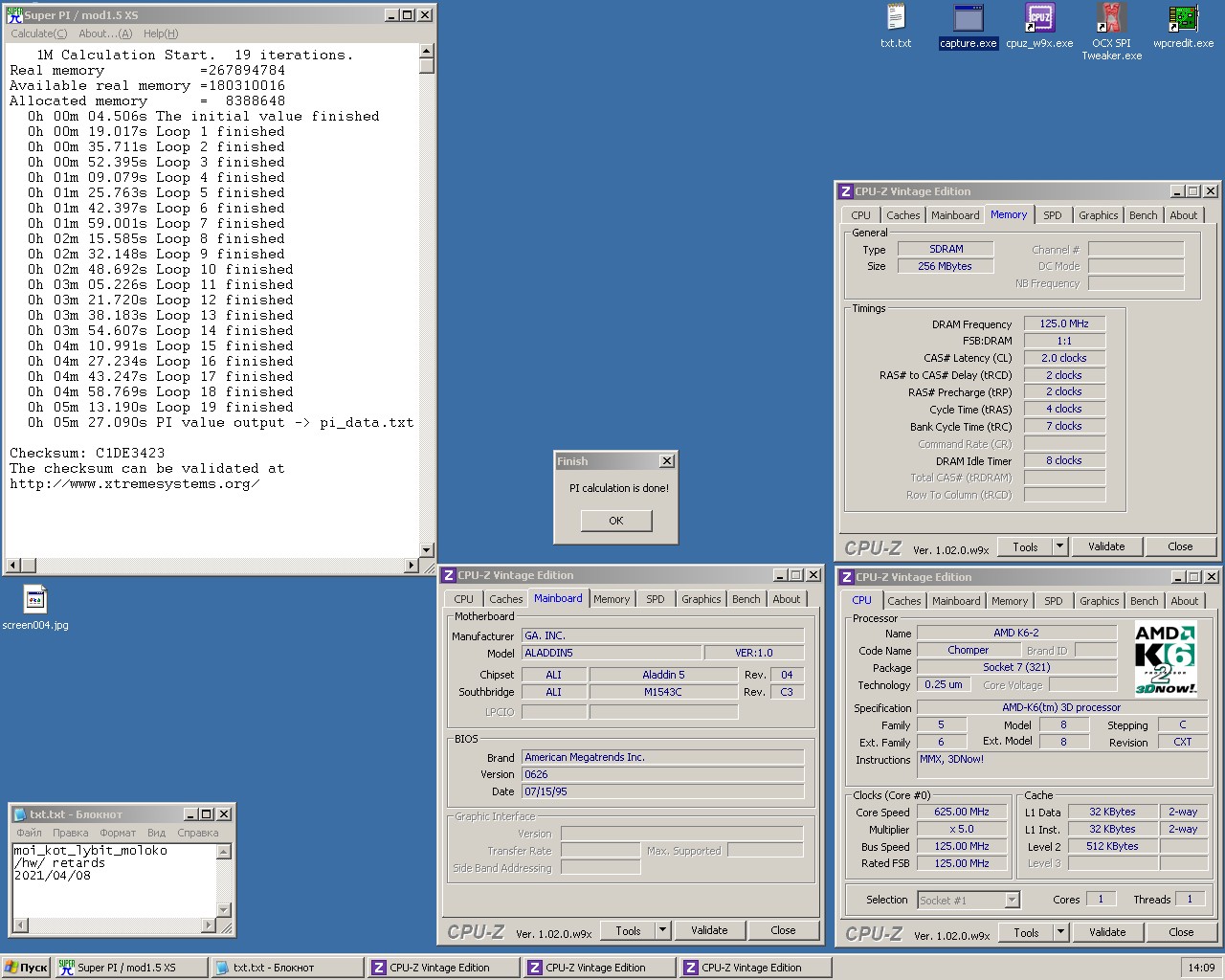Click the CPU tab window's title icon
This screenshot has width=1225, height=980.
[846, 577]
